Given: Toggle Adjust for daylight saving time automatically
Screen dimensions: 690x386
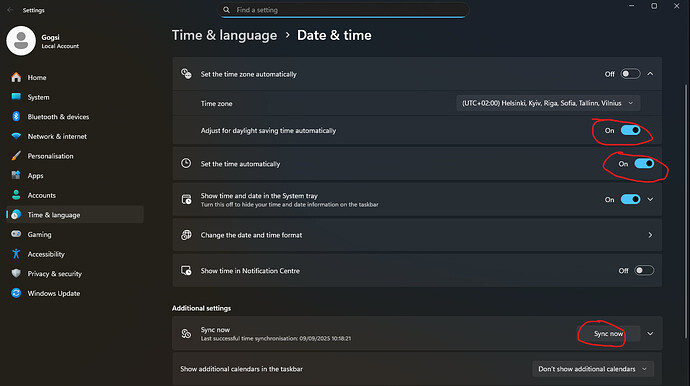Looking at the screenshot, I should tap(630, 130).
